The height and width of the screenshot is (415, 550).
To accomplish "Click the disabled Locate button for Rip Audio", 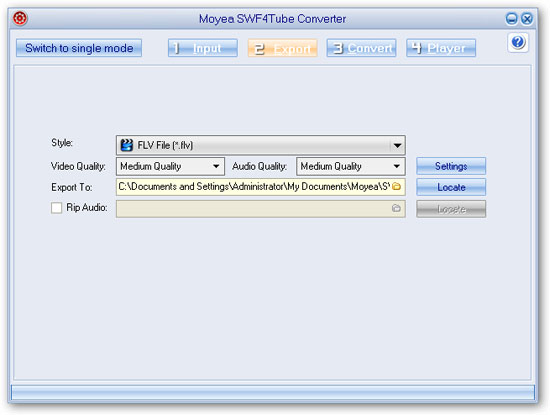I will point(451,209).
